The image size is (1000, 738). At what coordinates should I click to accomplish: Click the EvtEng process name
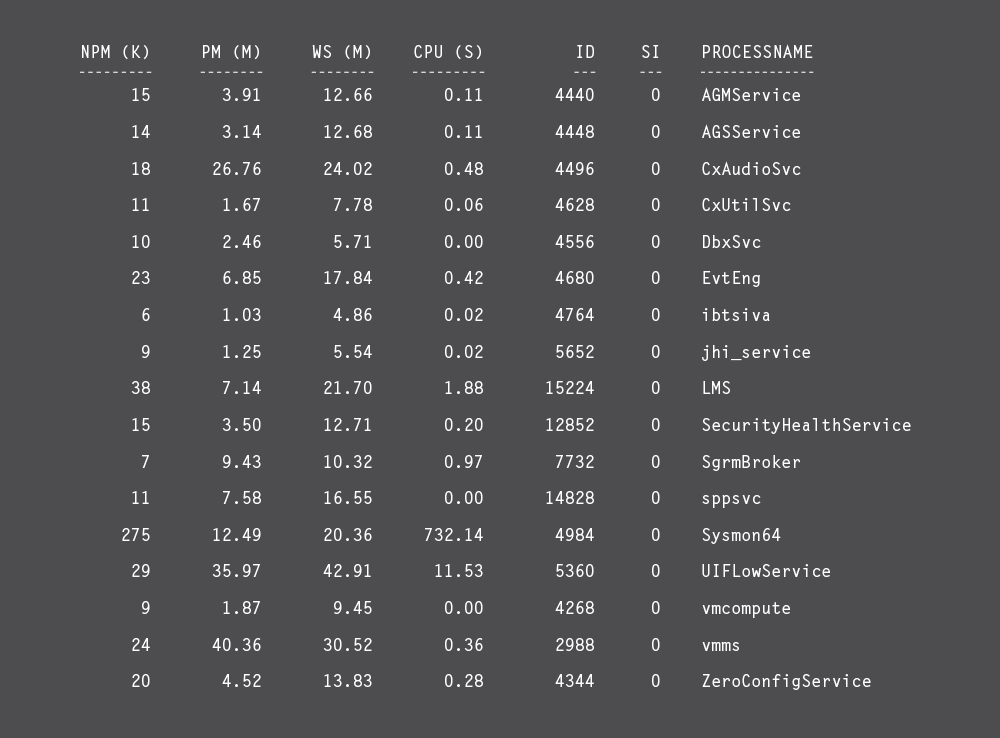pos(731,278)
